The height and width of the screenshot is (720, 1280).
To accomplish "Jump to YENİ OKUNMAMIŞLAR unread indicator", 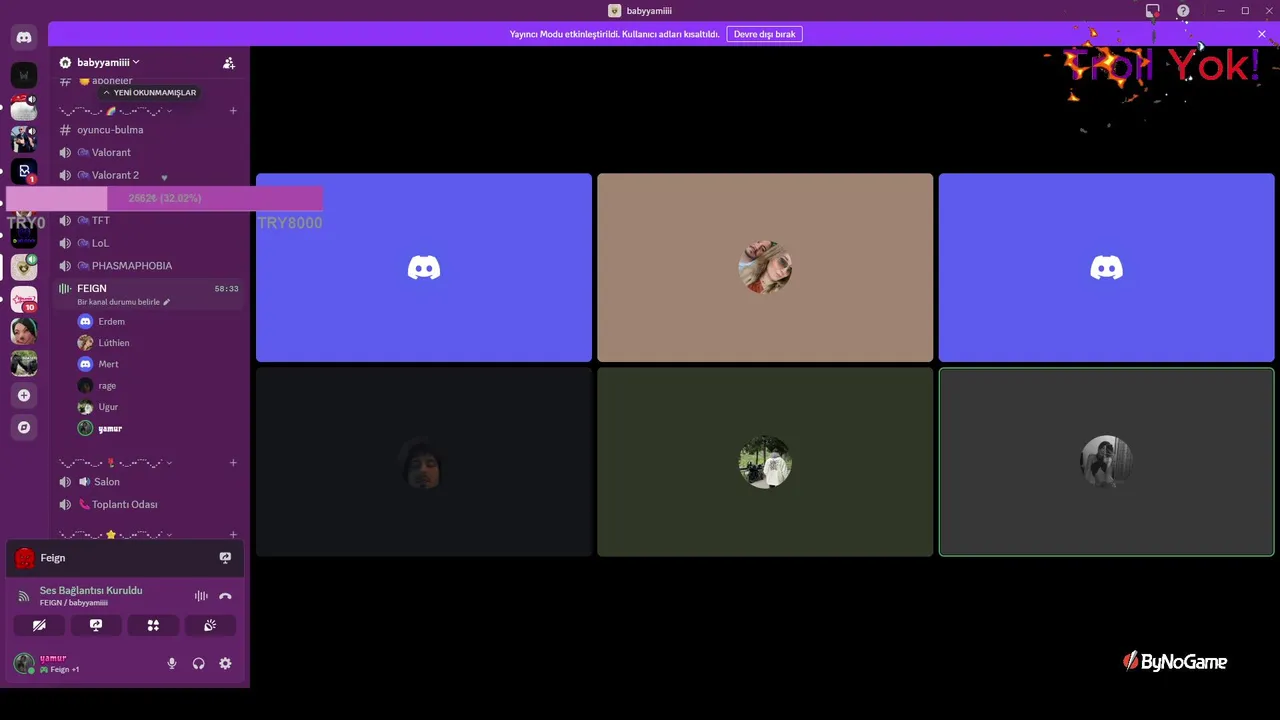I will click(x=149, y=93).
